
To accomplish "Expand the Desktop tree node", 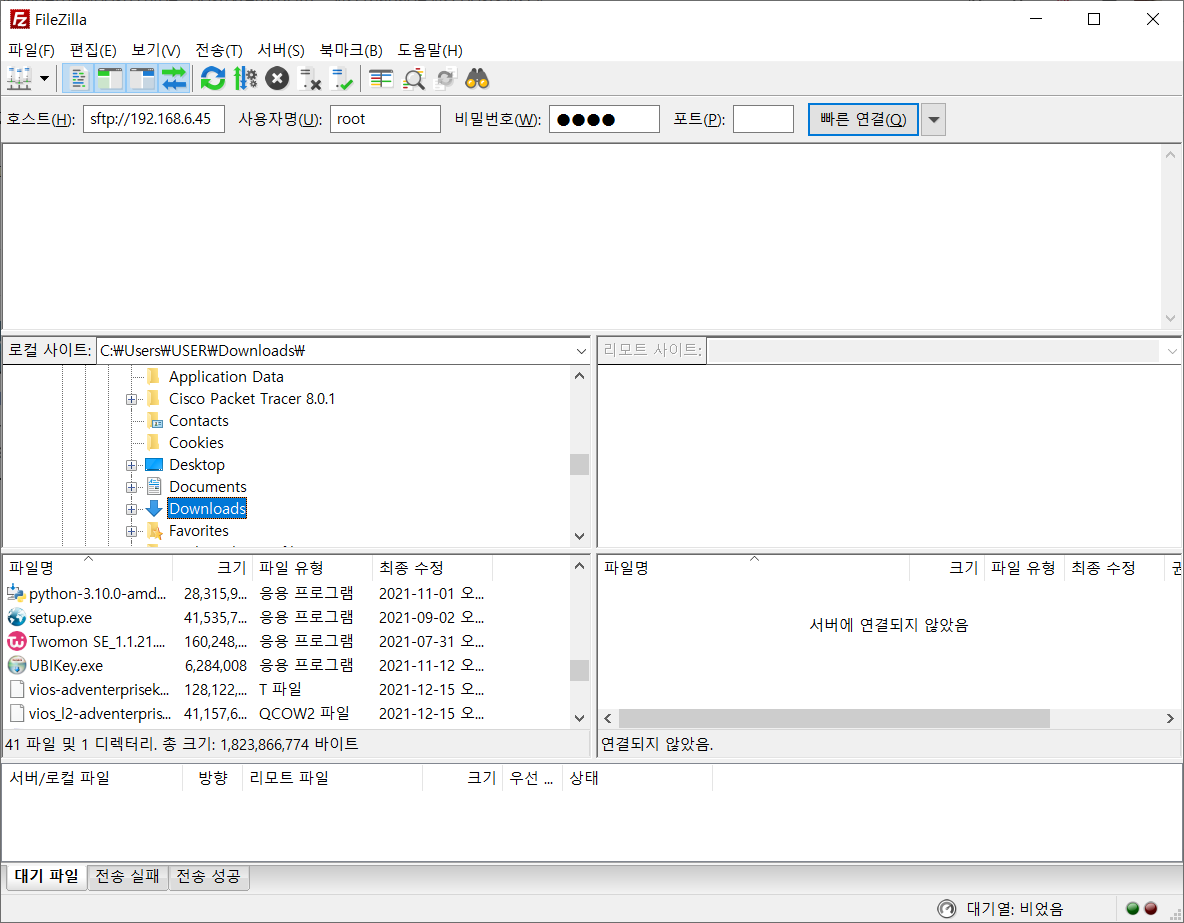I will (x=131, y=465).
